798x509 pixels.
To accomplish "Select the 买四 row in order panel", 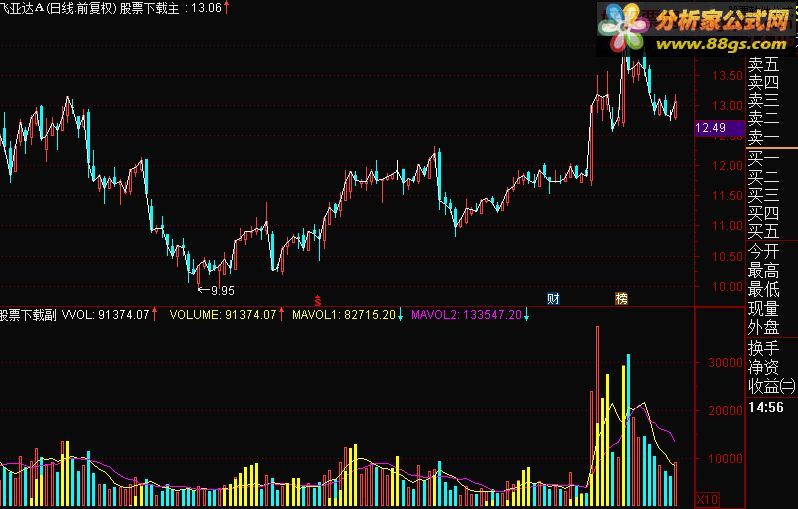I will (763, 213).
